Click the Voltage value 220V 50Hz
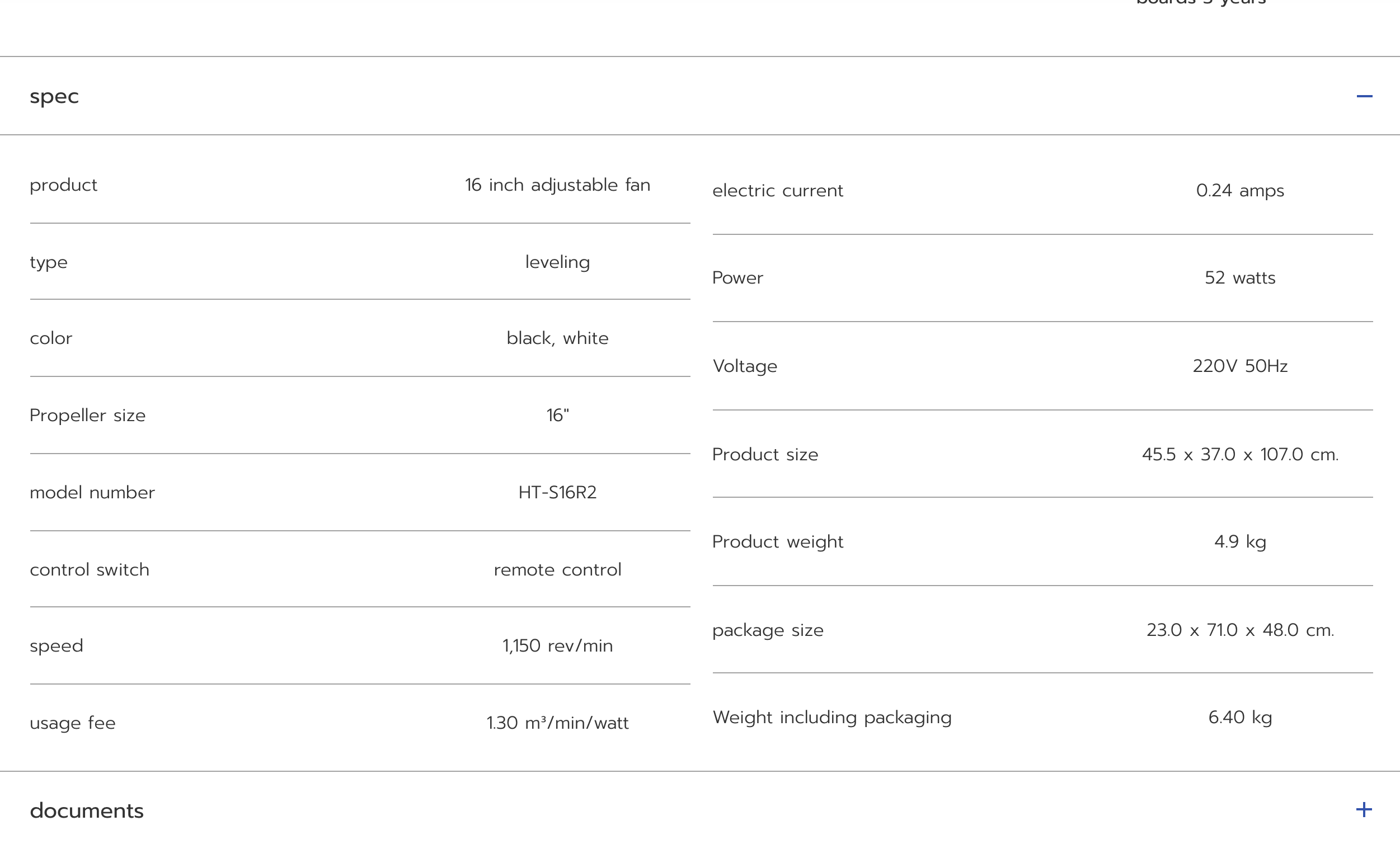This screenshot has height=849, width=1400. point(1240,366)
